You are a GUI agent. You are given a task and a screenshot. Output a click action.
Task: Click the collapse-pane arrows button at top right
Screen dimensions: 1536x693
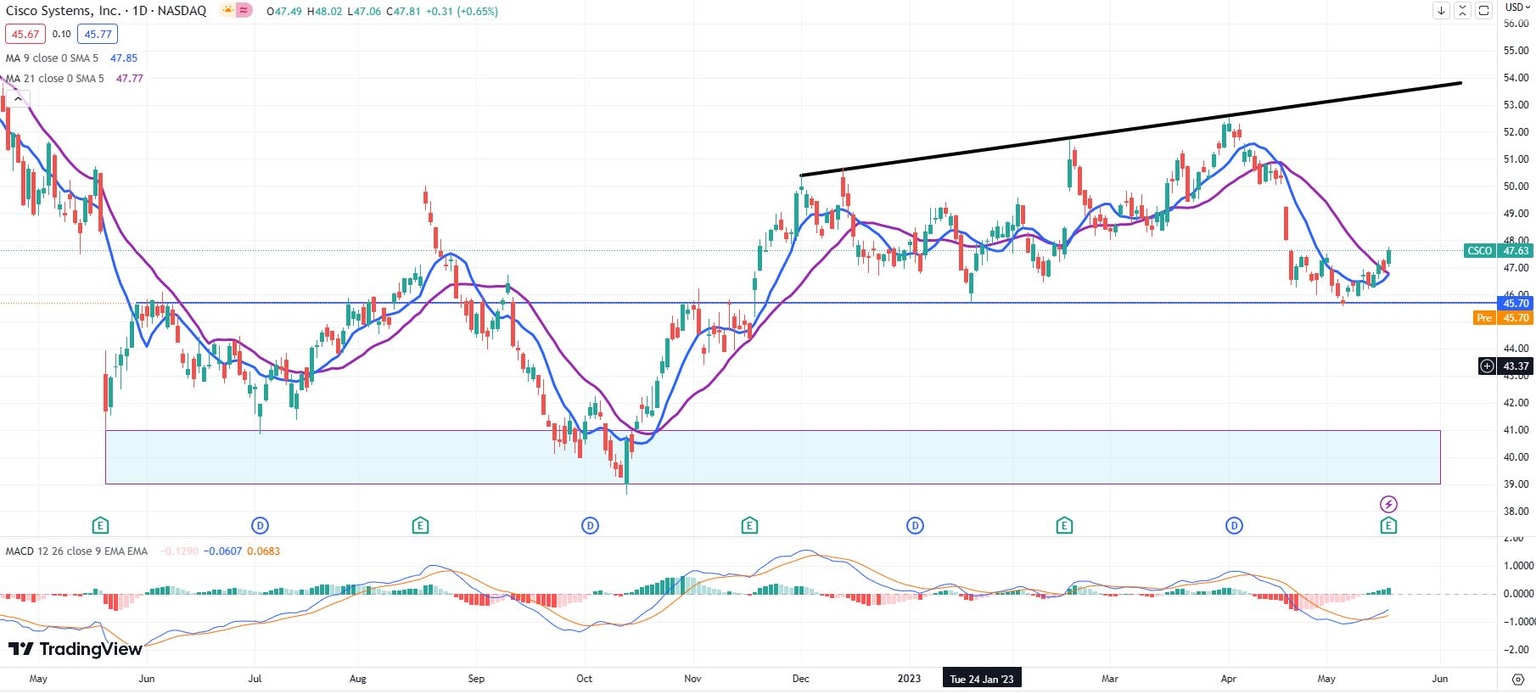1463,11
